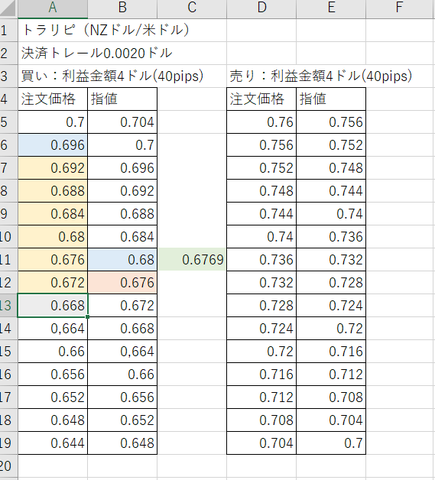Select cell A14 with 0.664
This screenshot has height=480, width=435.
tap(53, 328)
